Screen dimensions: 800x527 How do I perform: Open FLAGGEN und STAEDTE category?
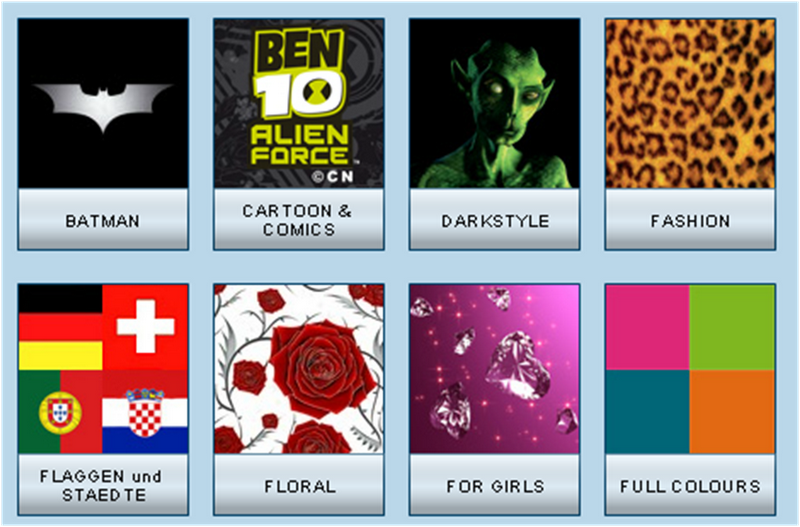pyautogui.click(x=103, y=485)
